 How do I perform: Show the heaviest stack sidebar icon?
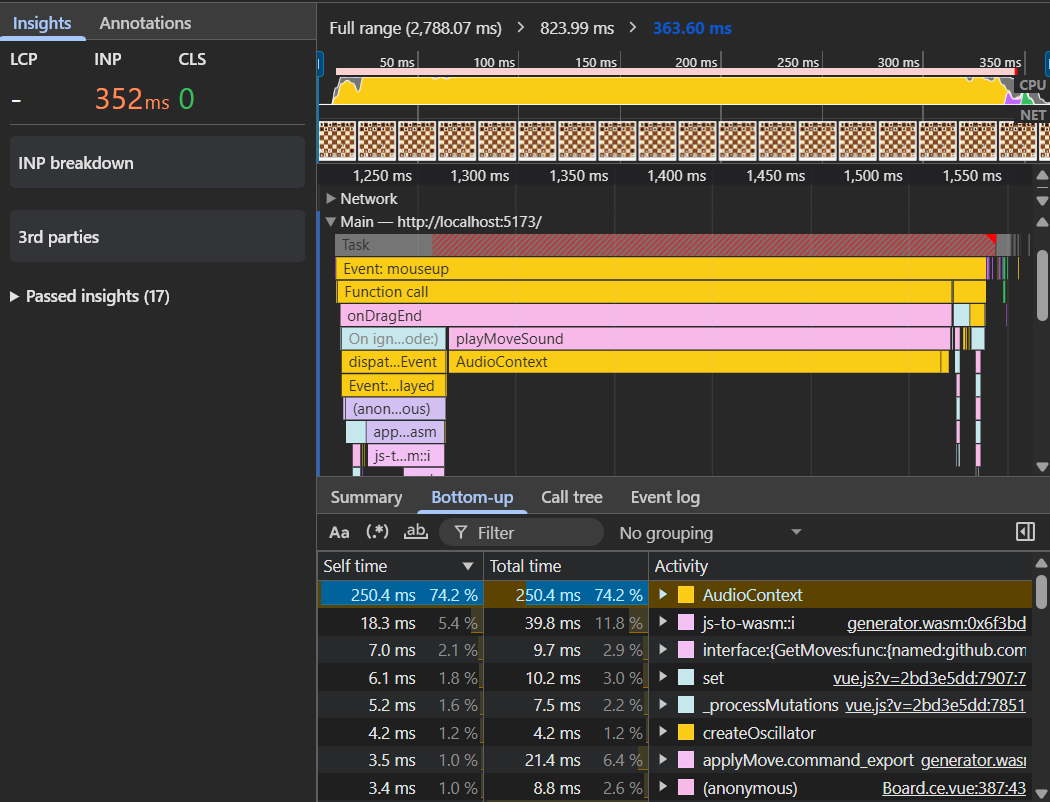point(1025,532)
